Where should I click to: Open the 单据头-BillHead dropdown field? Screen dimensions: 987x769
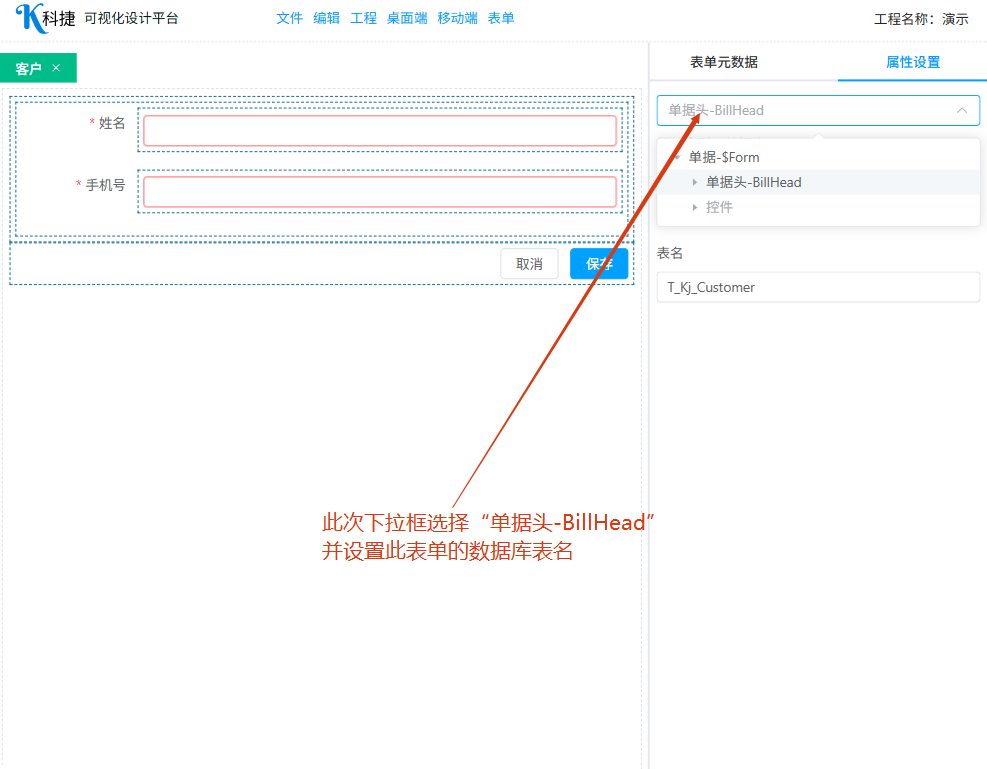click(x=806, y=110)
